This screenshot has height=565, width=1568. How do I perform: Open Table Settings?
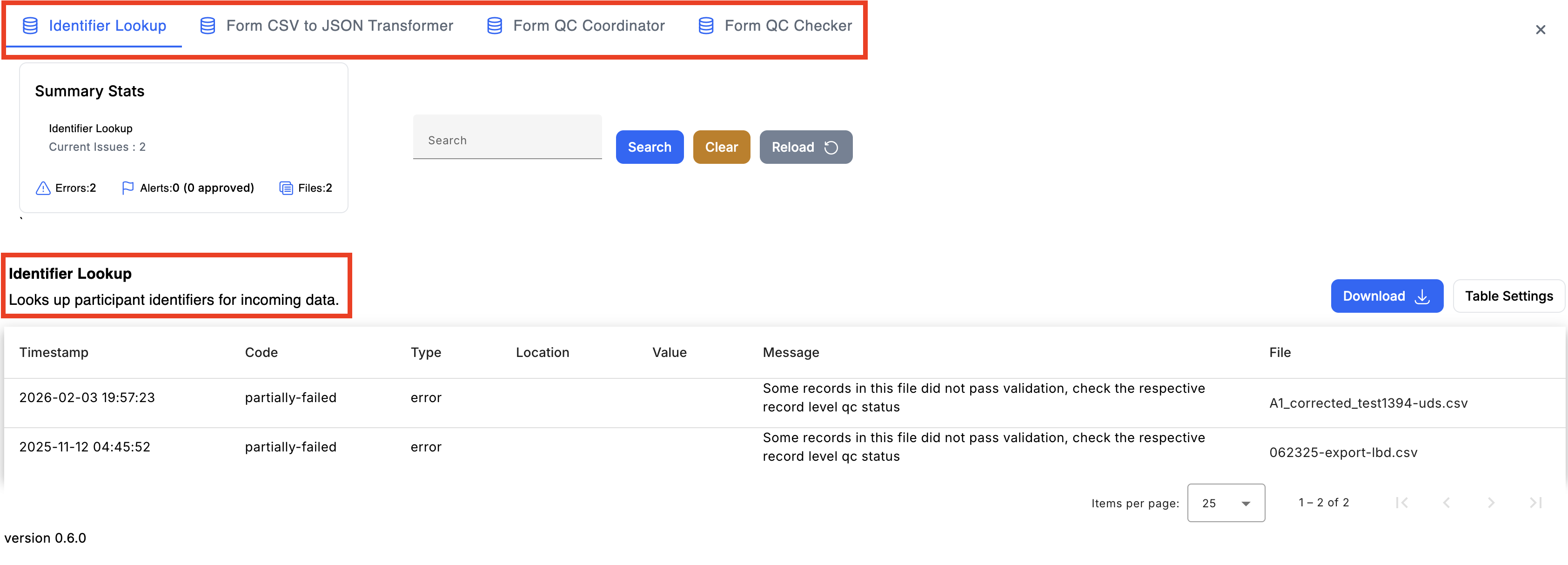[x=1508, y=296]
